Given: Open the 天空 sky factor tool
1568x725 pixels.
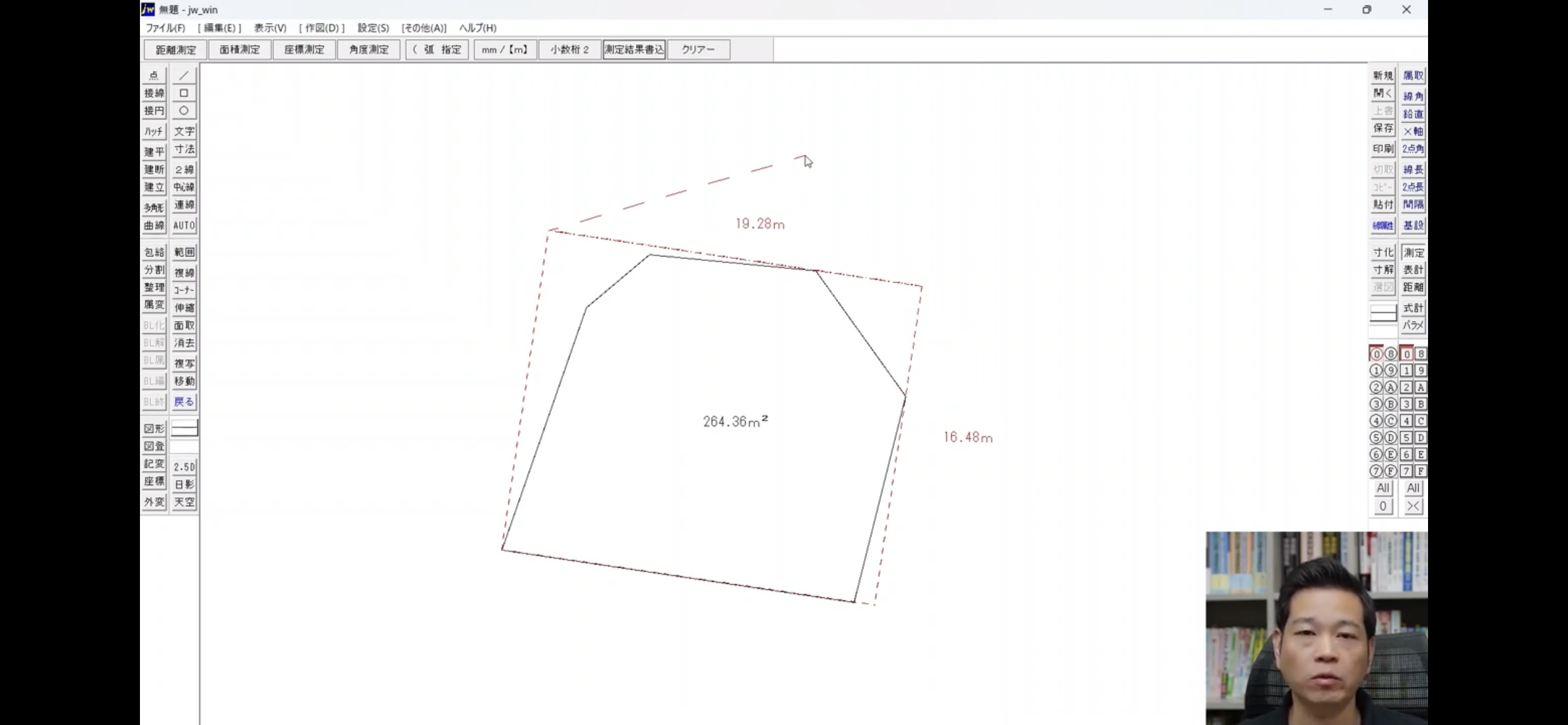Looking at the screenshot, I should click(184, 502).
